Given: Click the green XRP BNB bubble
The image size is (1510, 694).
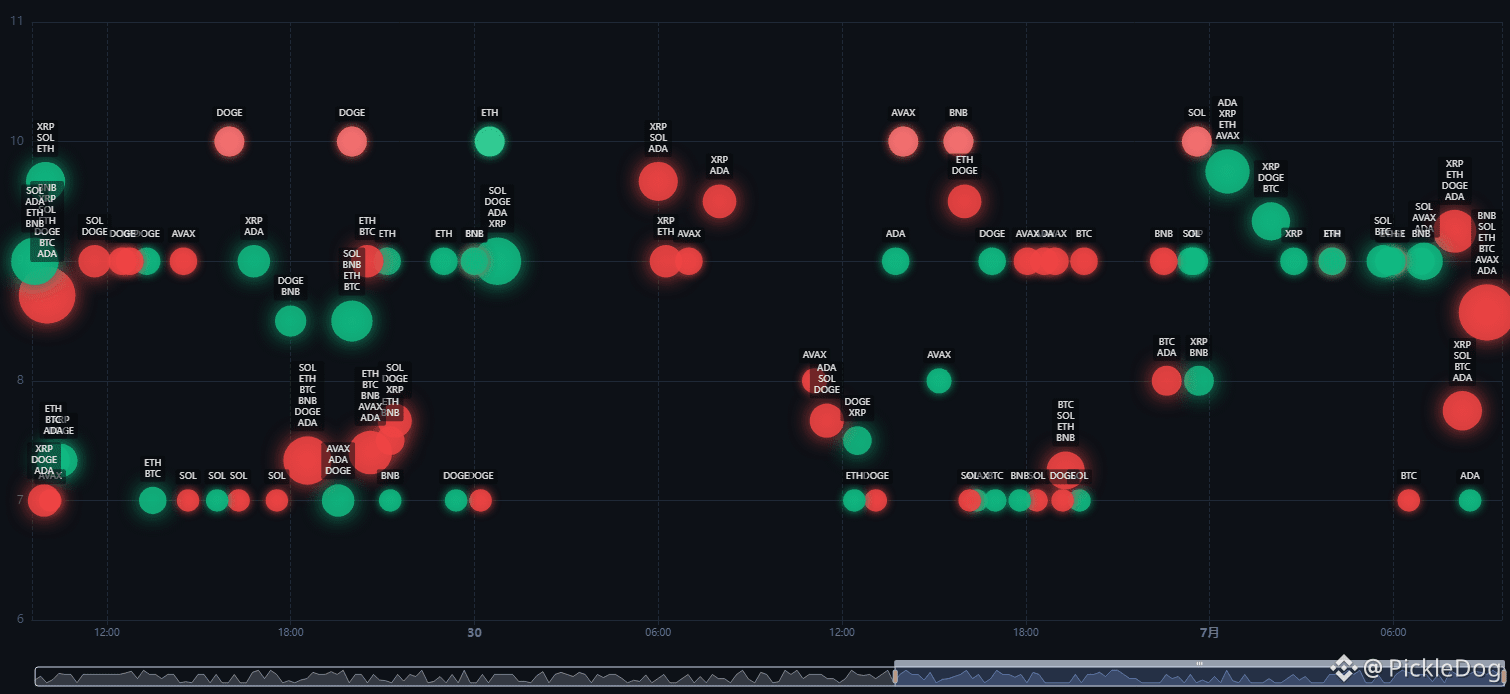Looking at the screenshot, I should [1198, 381].
